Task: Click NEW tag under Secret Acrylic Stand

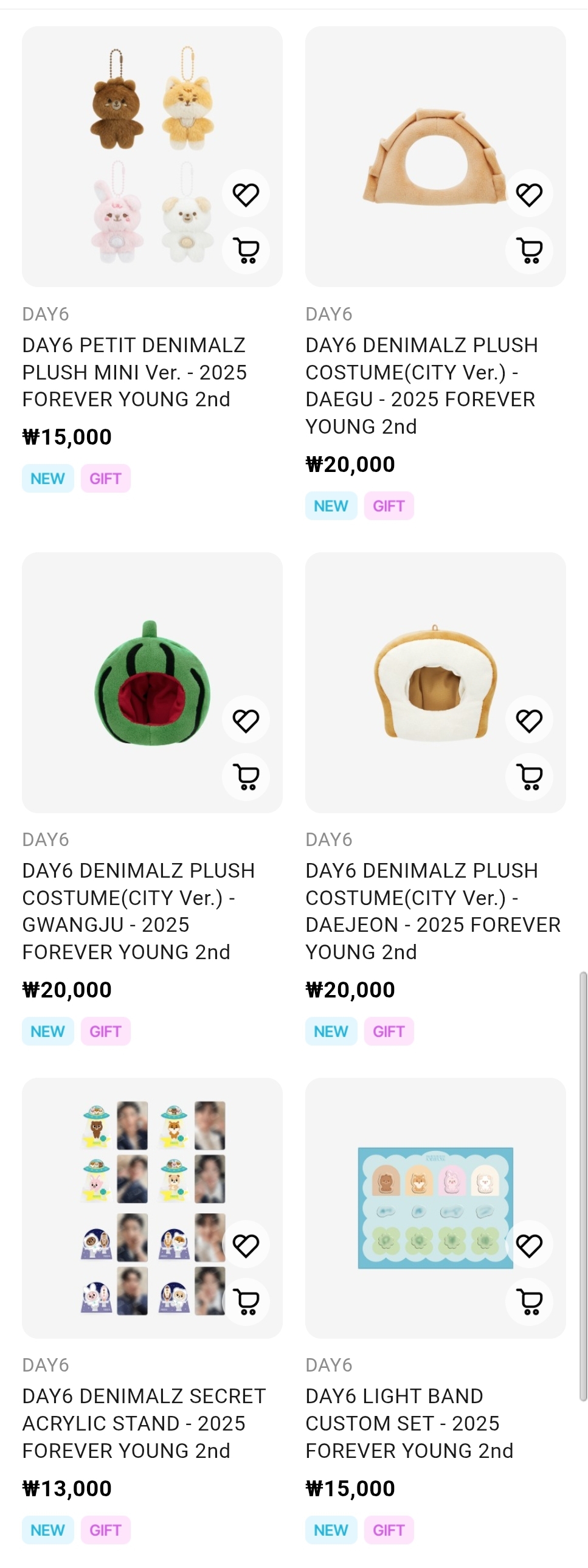Action: pos(47,1530)
